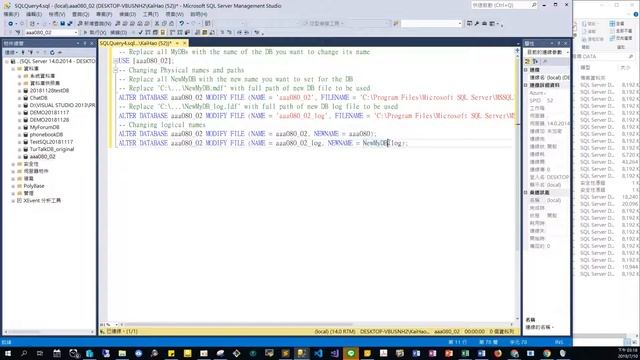
Task: Click the Save All icon
Action: 70,24
